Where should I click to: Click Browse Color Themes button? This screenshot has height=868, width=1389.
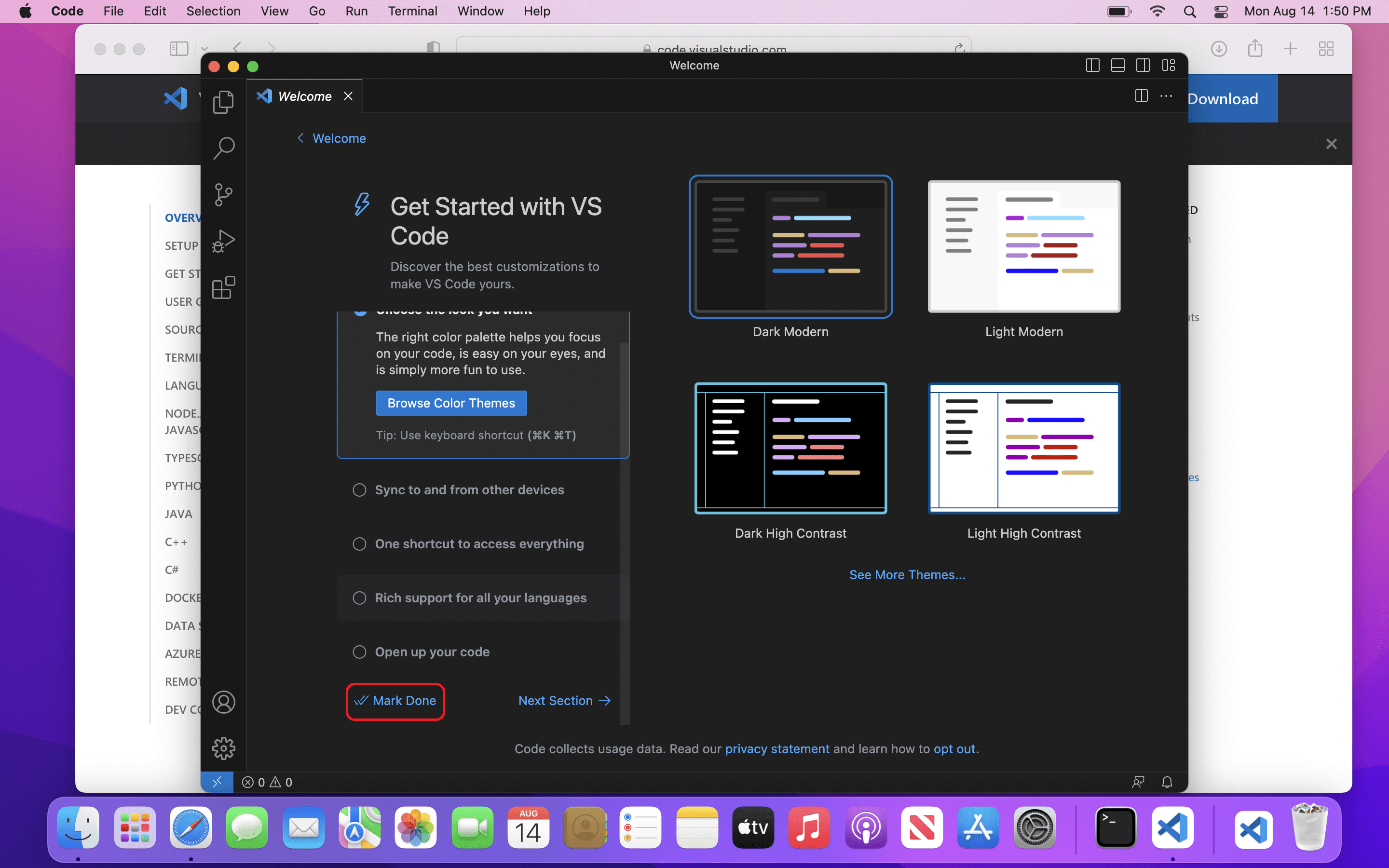[451, 403]
